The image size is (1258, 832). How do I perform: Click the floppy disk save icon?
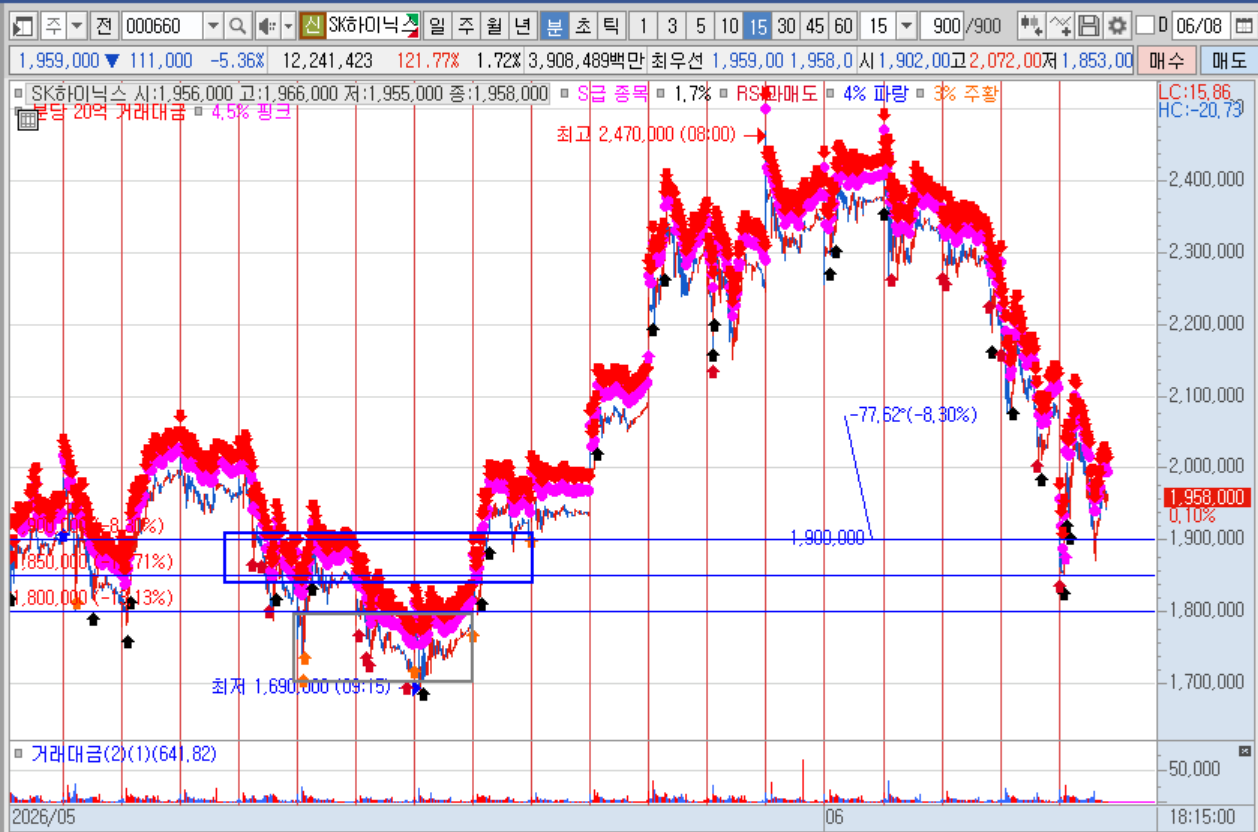click(x=1090, y=25)
